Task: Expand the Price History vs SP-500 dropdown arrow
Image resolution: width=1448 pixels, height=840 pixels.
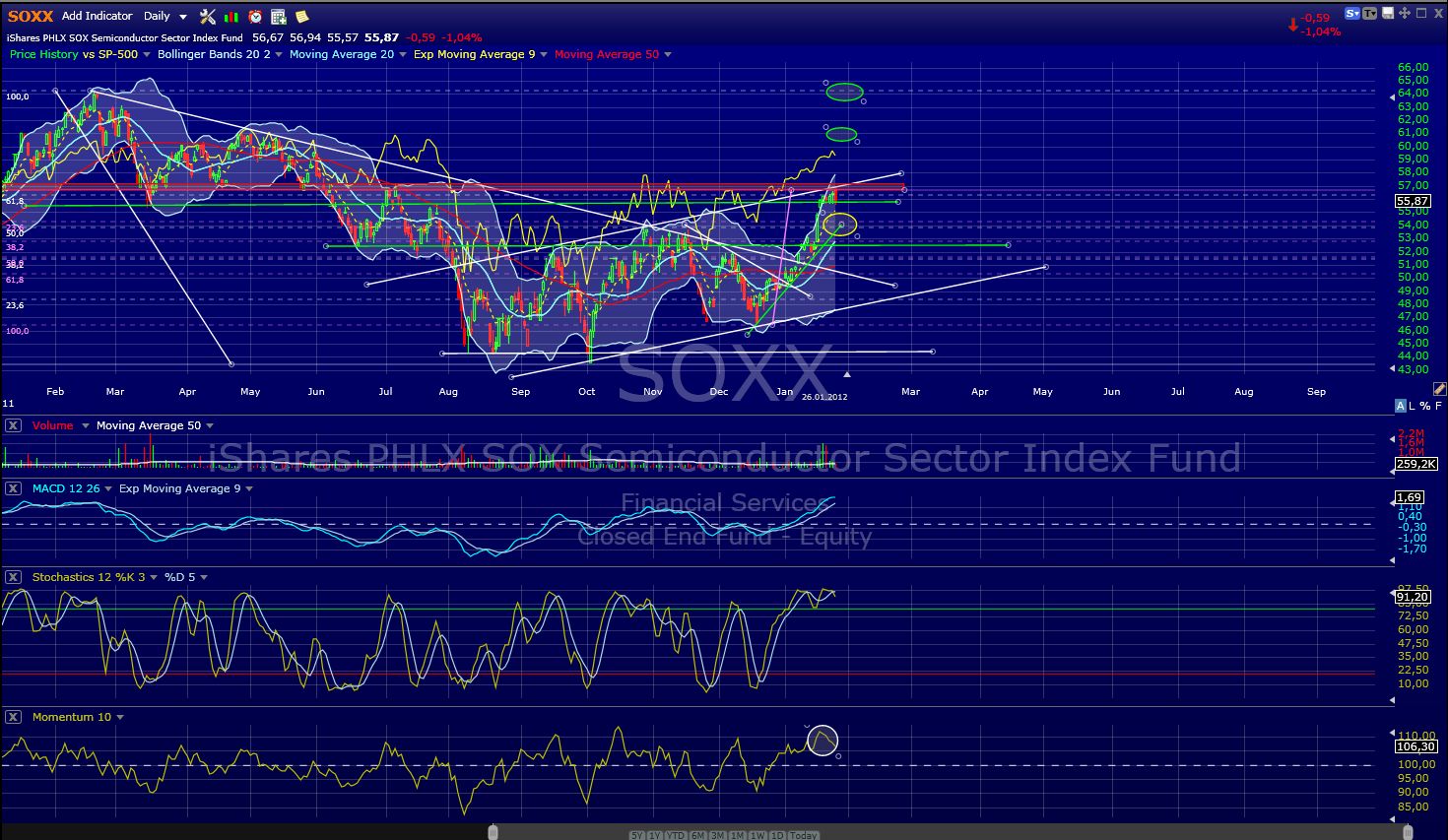Action: point(147,55)
